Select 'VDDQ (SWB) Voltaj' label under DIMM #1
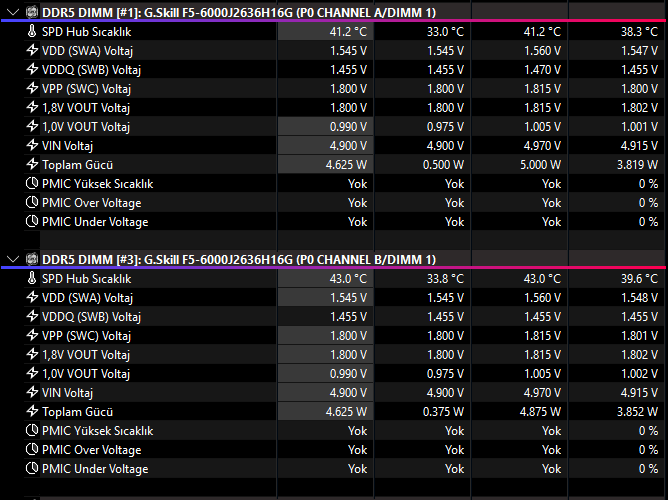This screenshot has width=668, height=500. [x=91, y=70]
